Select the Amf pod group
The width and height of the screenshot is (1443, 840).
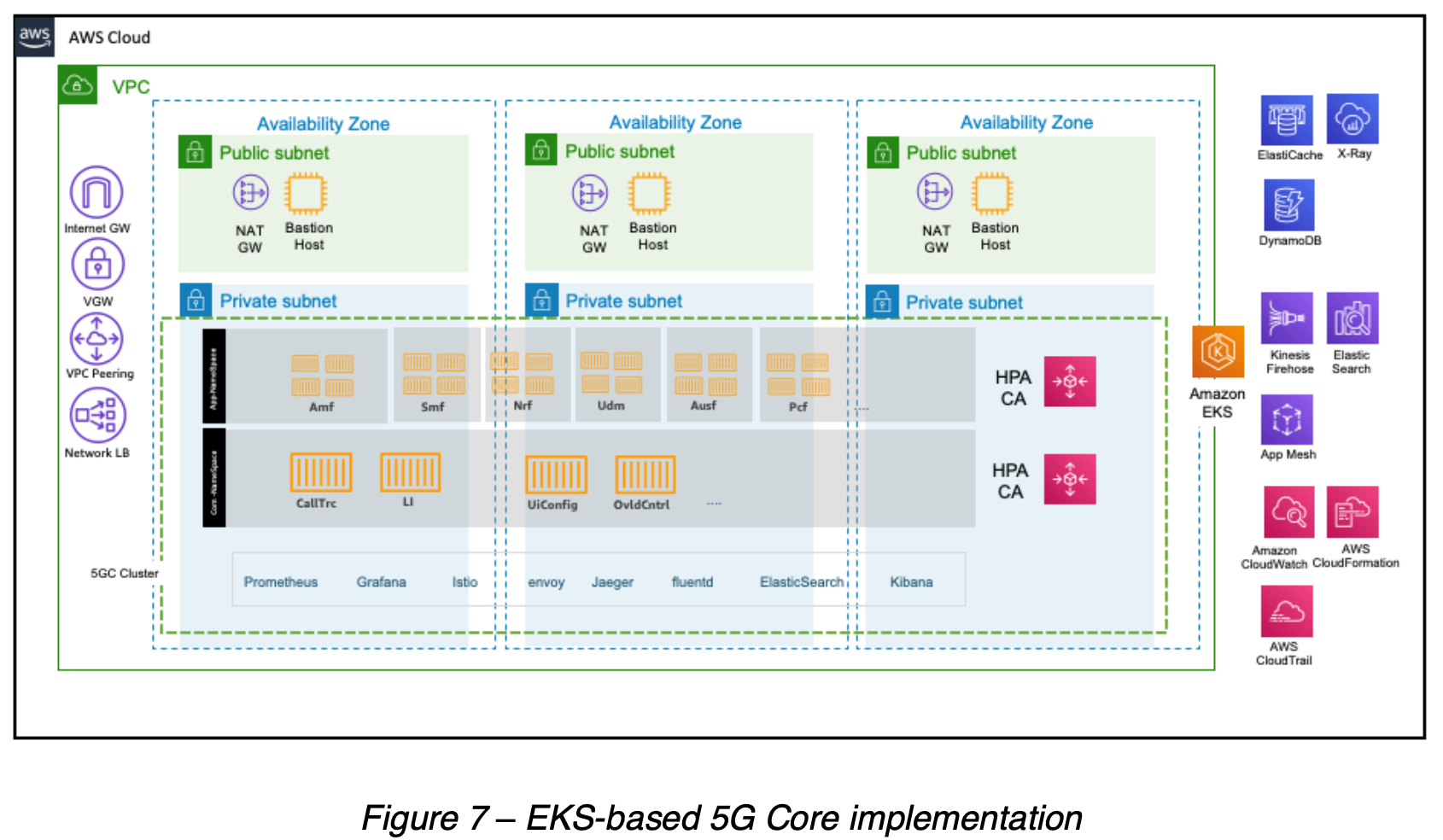(x=322, y=376)
